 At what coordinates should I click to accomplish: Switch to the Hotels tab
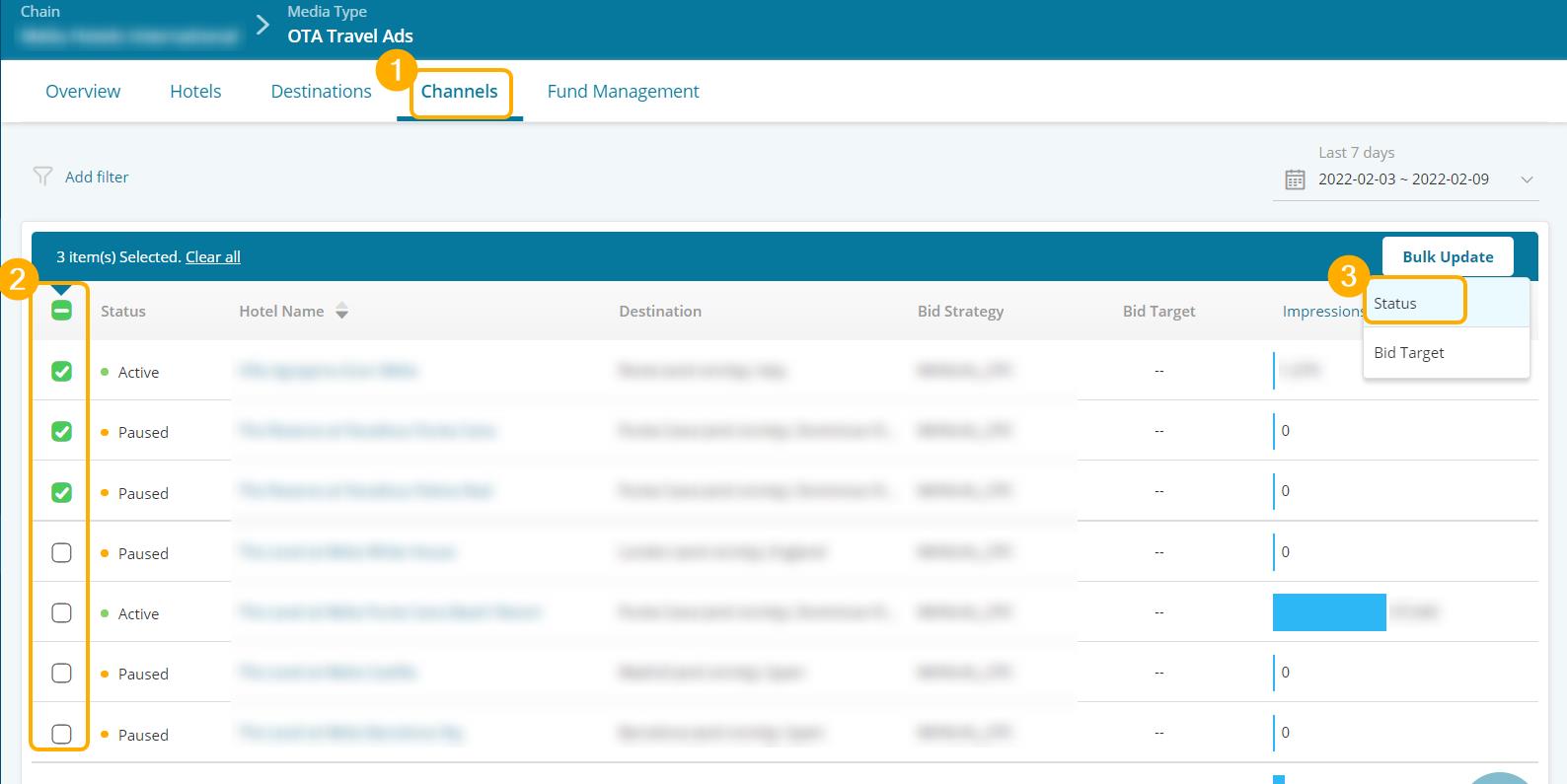[x=195, y=92]
